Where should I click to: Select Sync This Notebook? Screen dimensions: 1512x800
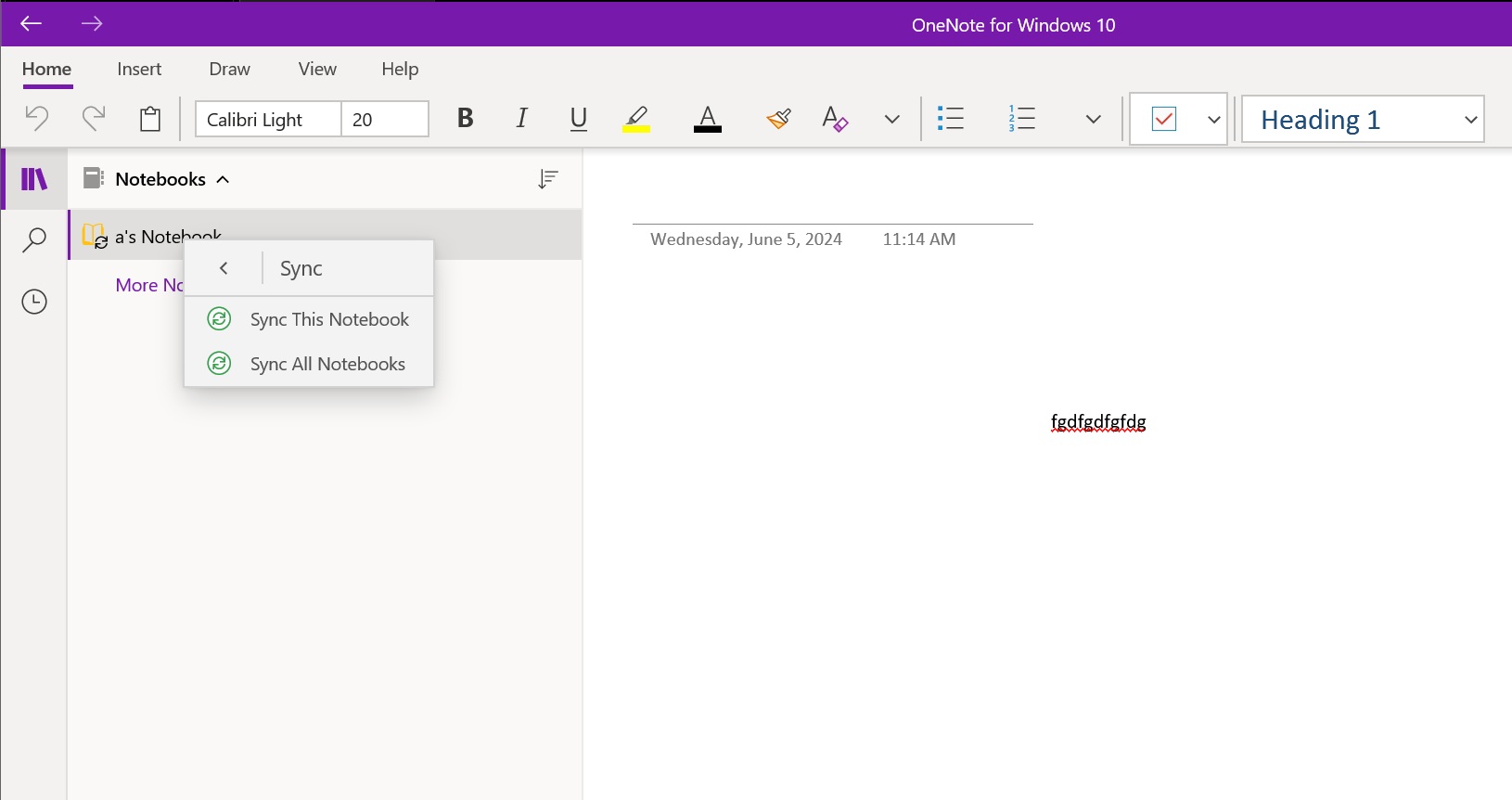328,319
